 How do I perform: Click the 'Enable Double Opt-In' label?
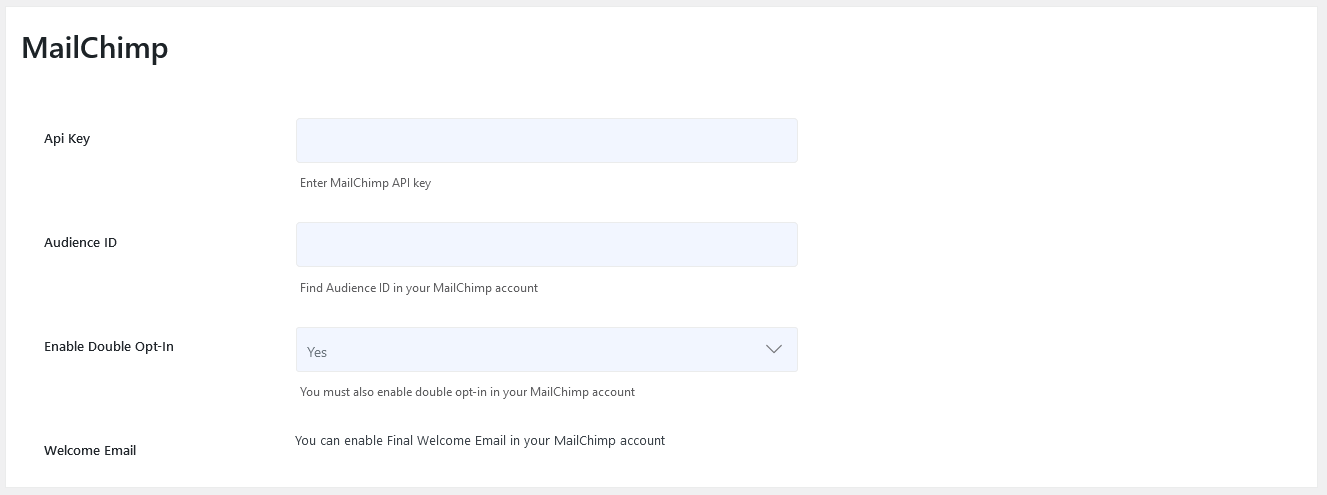pos(109,347)
